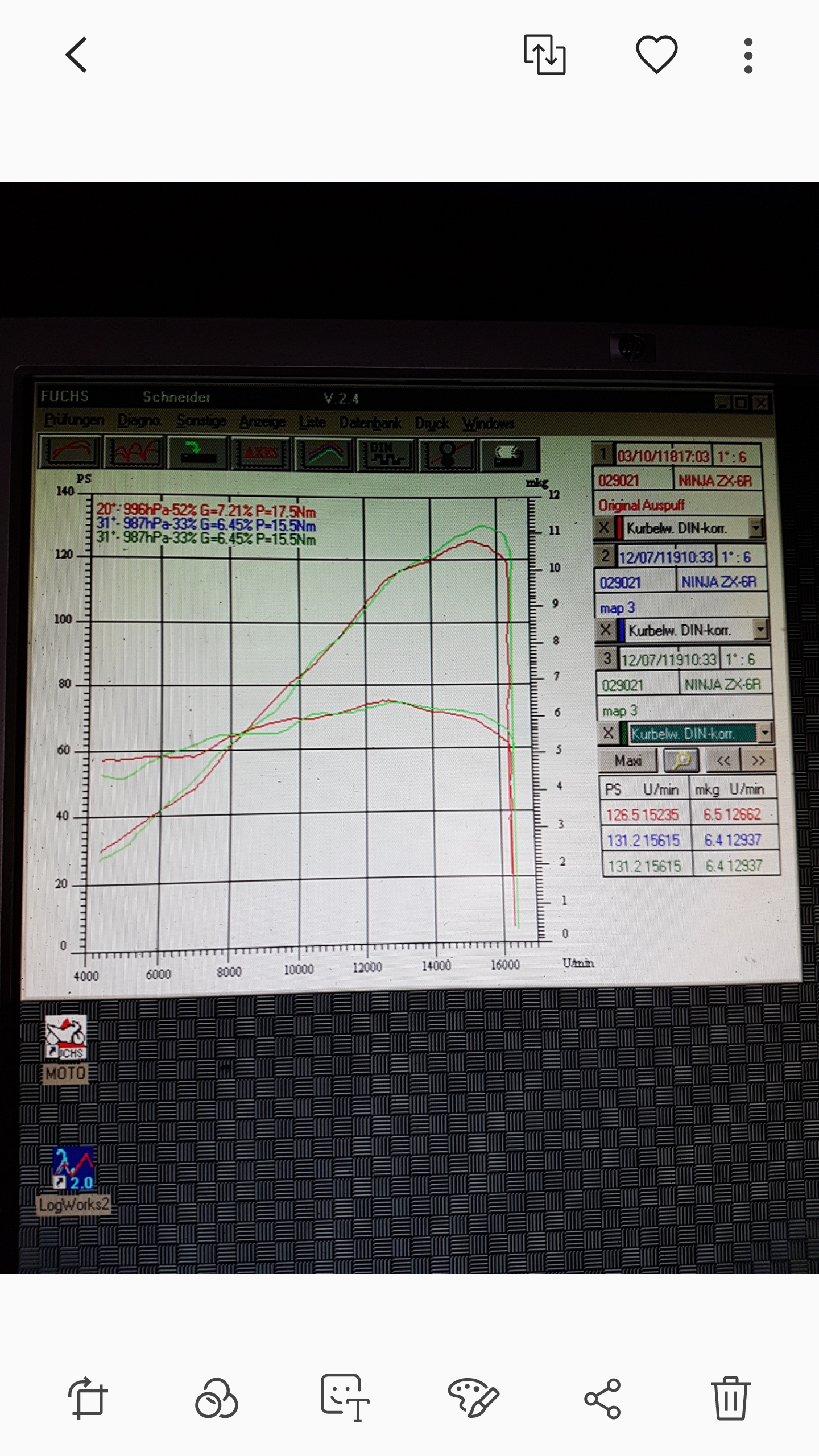Click the printer icon in toolbar

pyautogui.click(x=509, y=456)
